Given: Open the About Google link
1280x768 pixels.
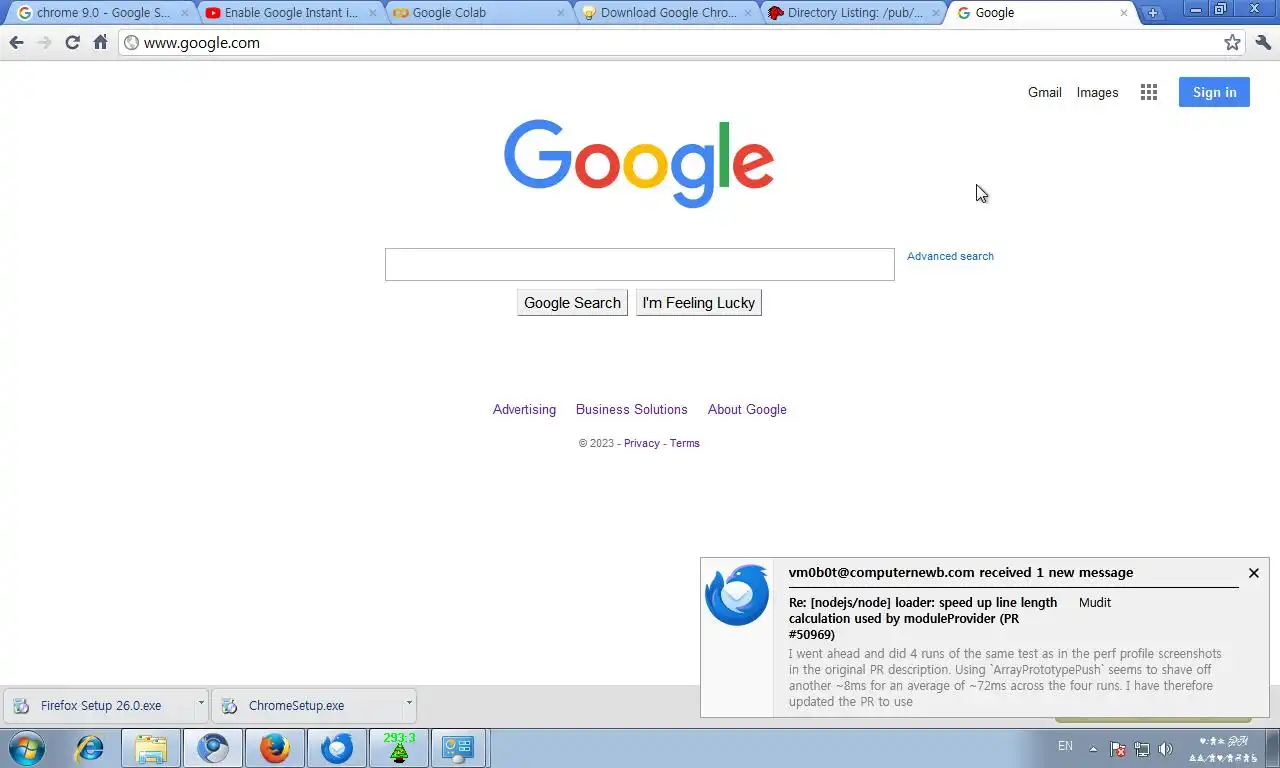Looking at the screenshot, I should coord(747,409).
